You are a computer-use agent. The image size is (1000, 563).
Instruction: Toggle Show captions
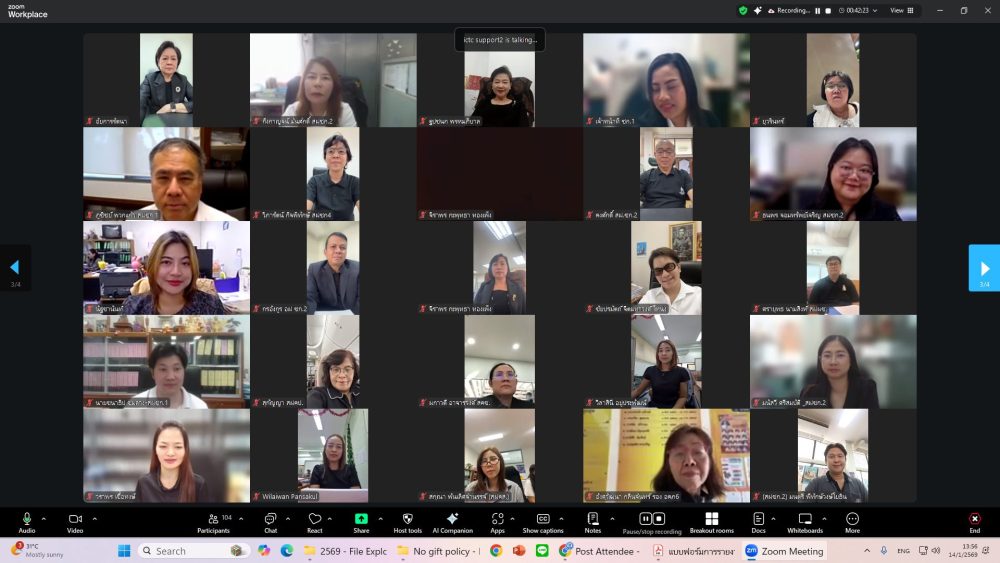[x=543, y=521]
